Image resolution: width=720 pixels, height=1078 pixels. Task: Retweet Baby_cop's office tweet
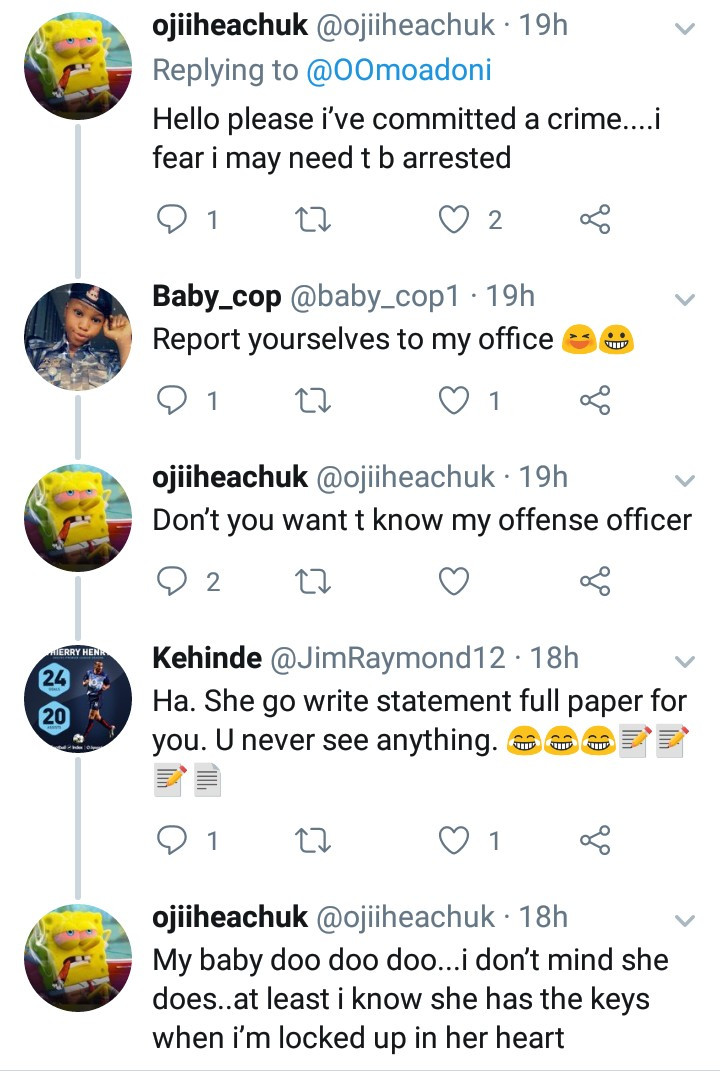(315, 400)
